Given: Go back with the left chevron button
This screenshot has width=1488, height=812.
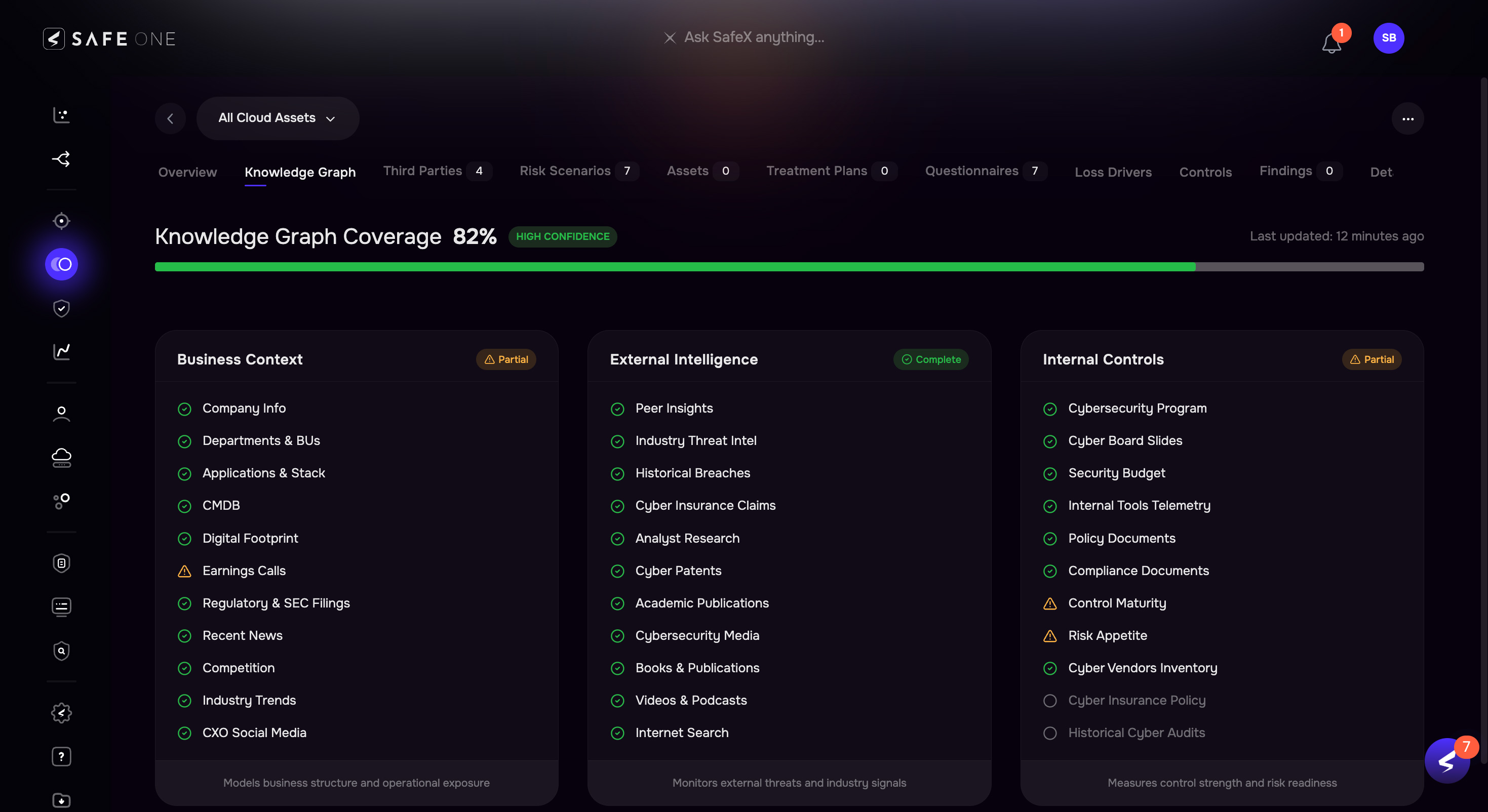Looking at the screenshot, I should (x=170, y=118).
